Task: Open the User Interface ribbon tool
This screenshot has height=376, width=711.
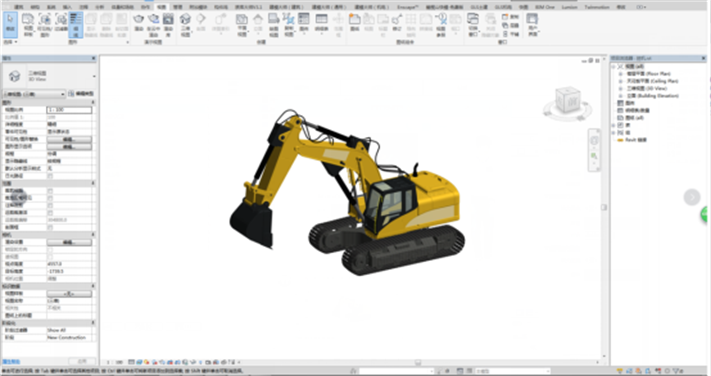Action: tap(532, 24)
